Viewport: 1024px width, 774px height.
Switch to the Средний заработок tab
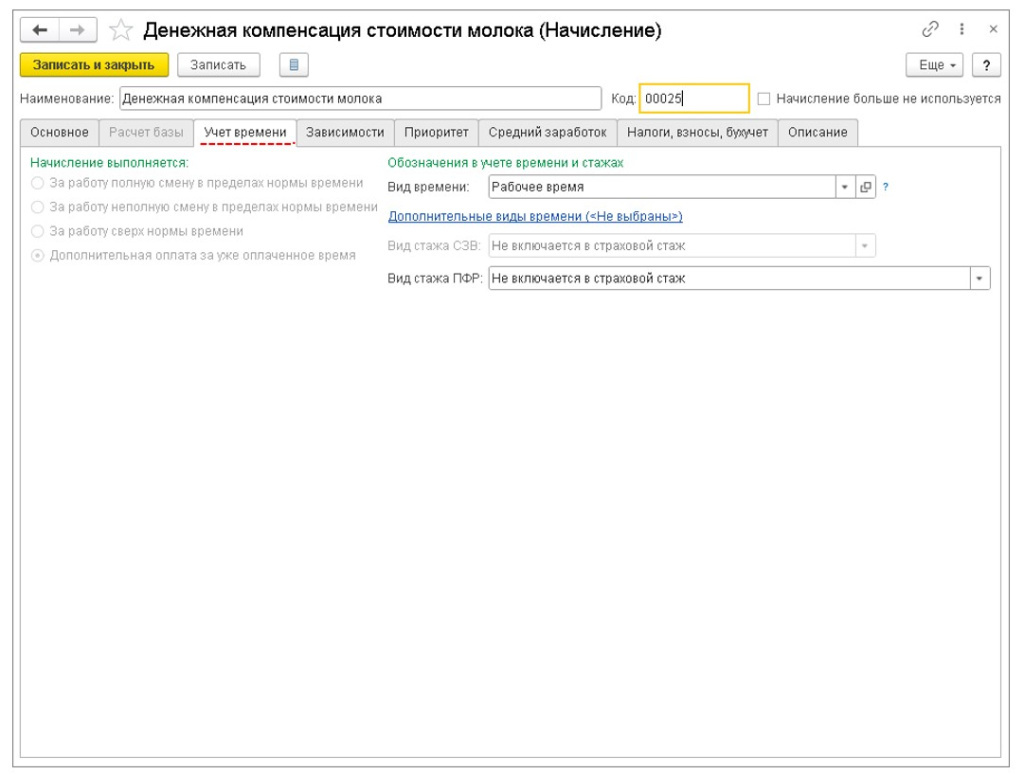coord(547,132)
